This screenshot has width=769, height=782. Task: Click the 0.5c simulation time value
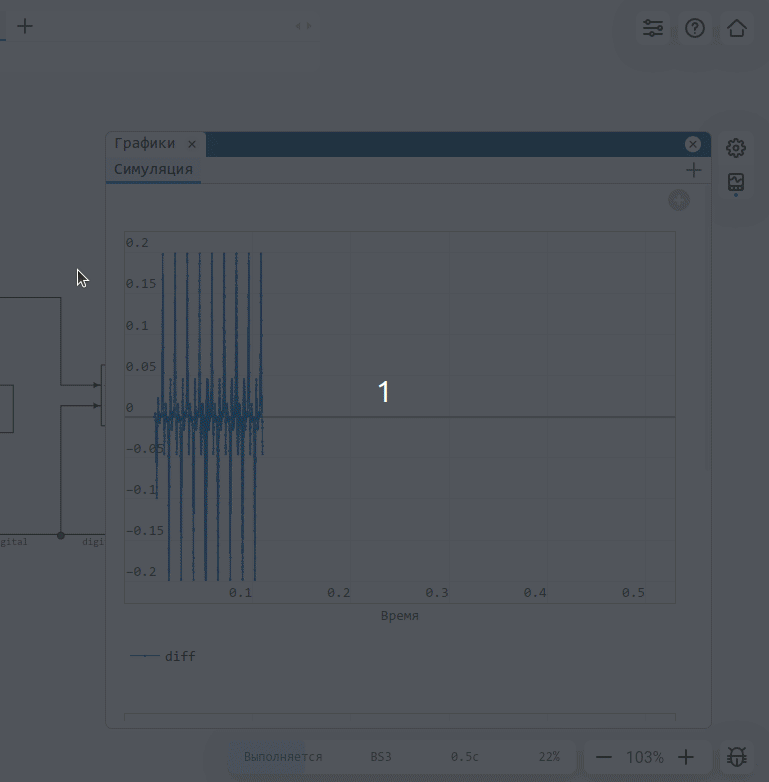coord(464,757)
